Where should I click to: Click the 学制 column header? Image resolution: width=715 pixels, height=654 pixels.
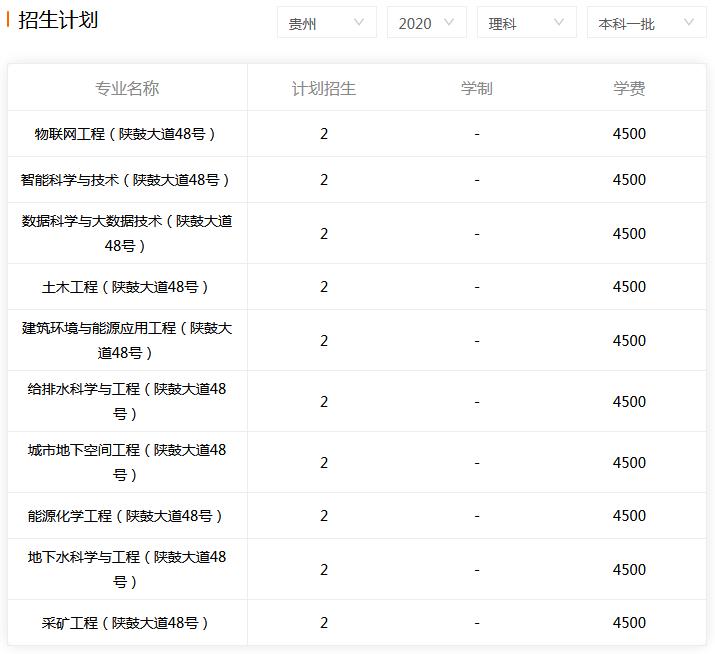point(477,88)
